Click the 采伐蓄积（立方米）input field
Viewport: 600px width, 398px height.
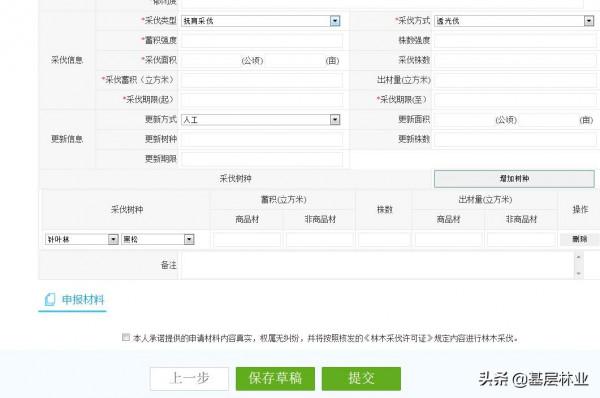pos(262,80)
